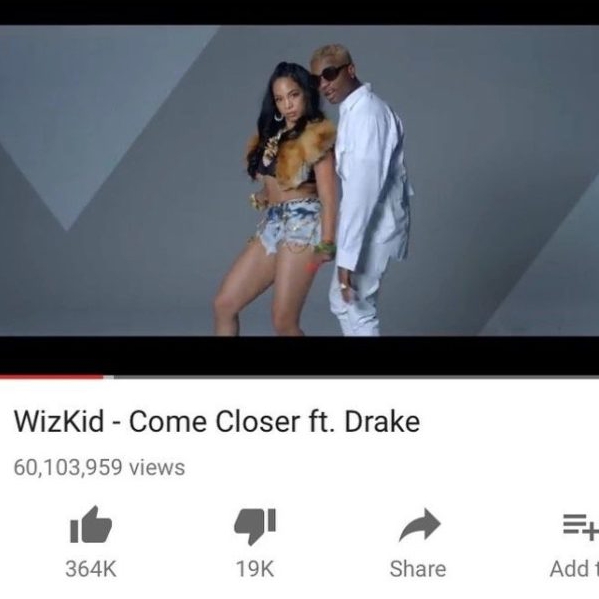
Task: Choose the partially visible Add to label
Action: 574,569
